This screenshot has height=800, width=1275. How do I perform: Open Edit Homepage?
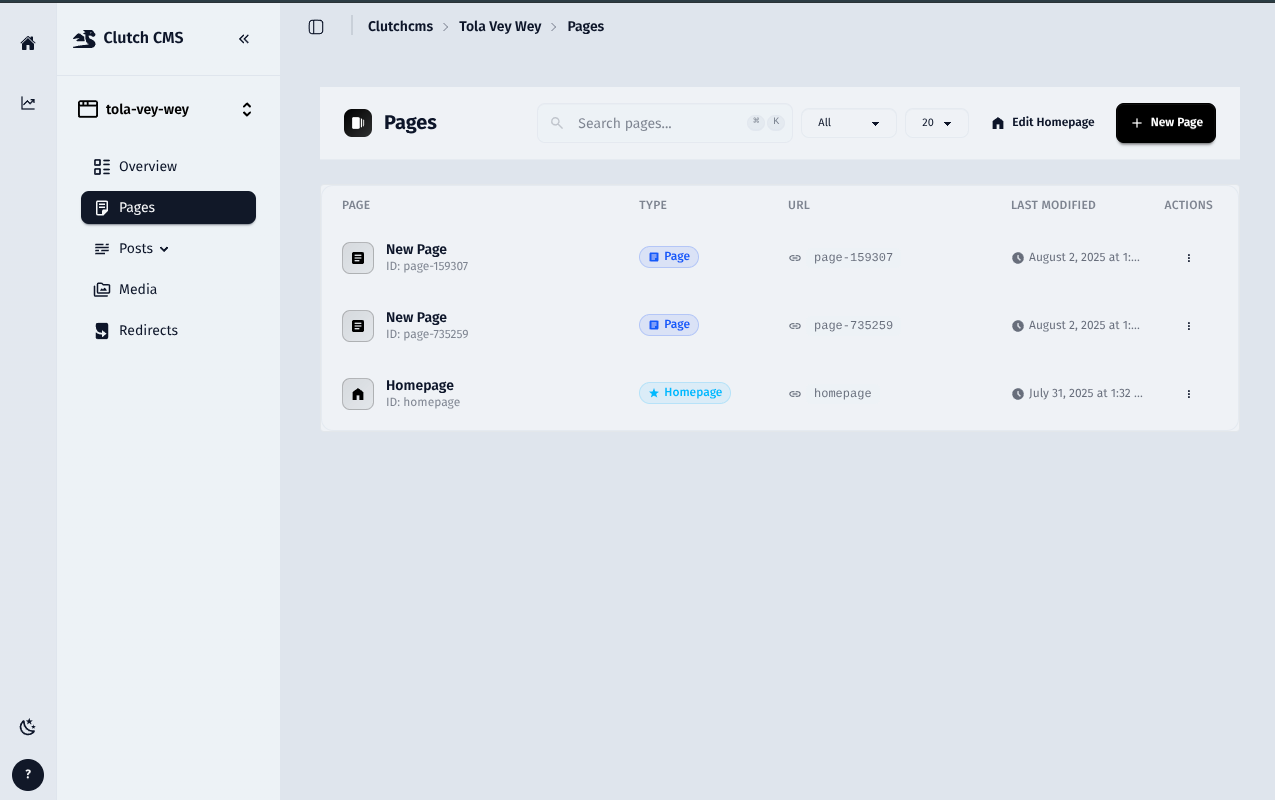click(x=1042, y=122)
